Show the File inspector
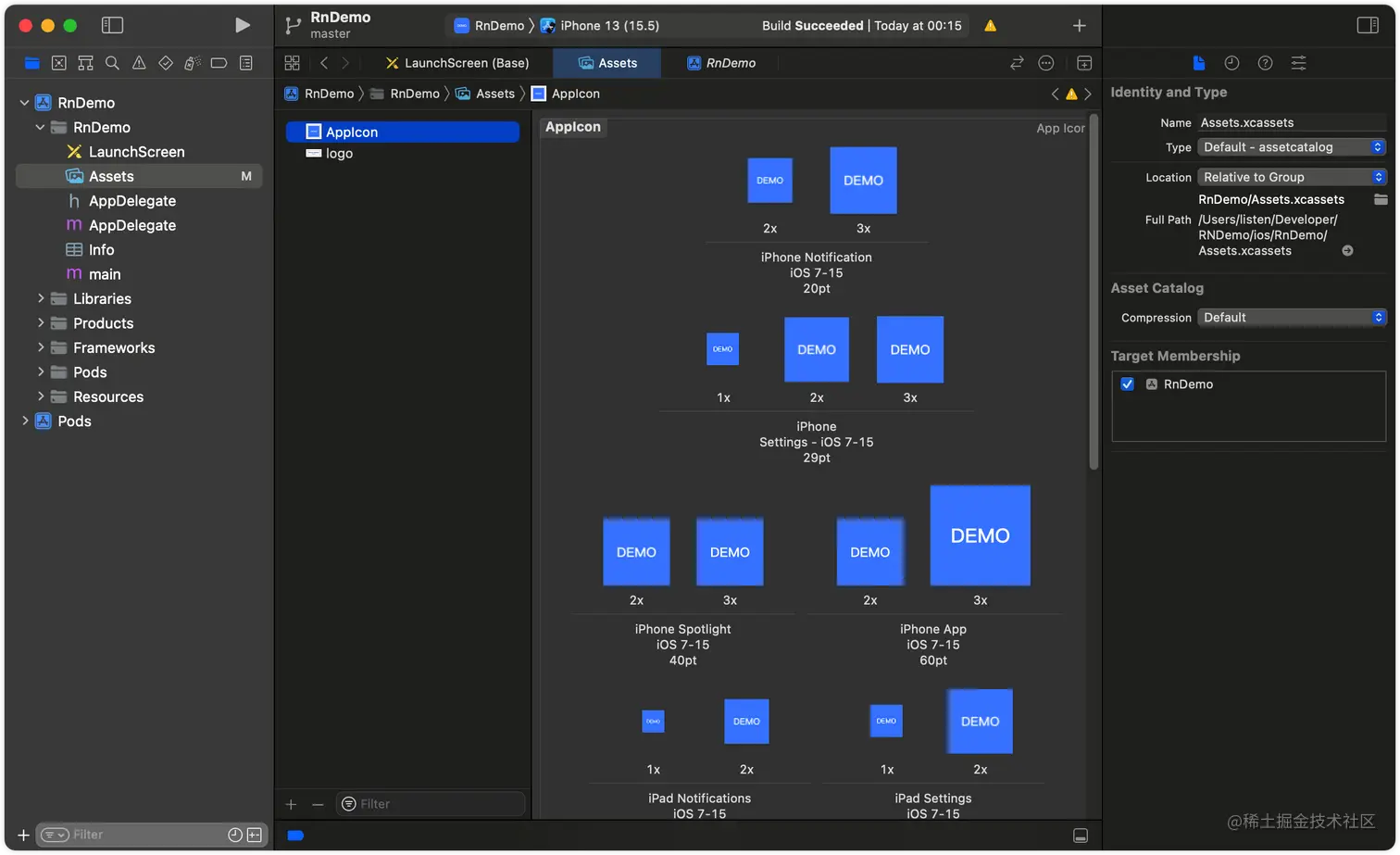 [x=1199, y=63]
